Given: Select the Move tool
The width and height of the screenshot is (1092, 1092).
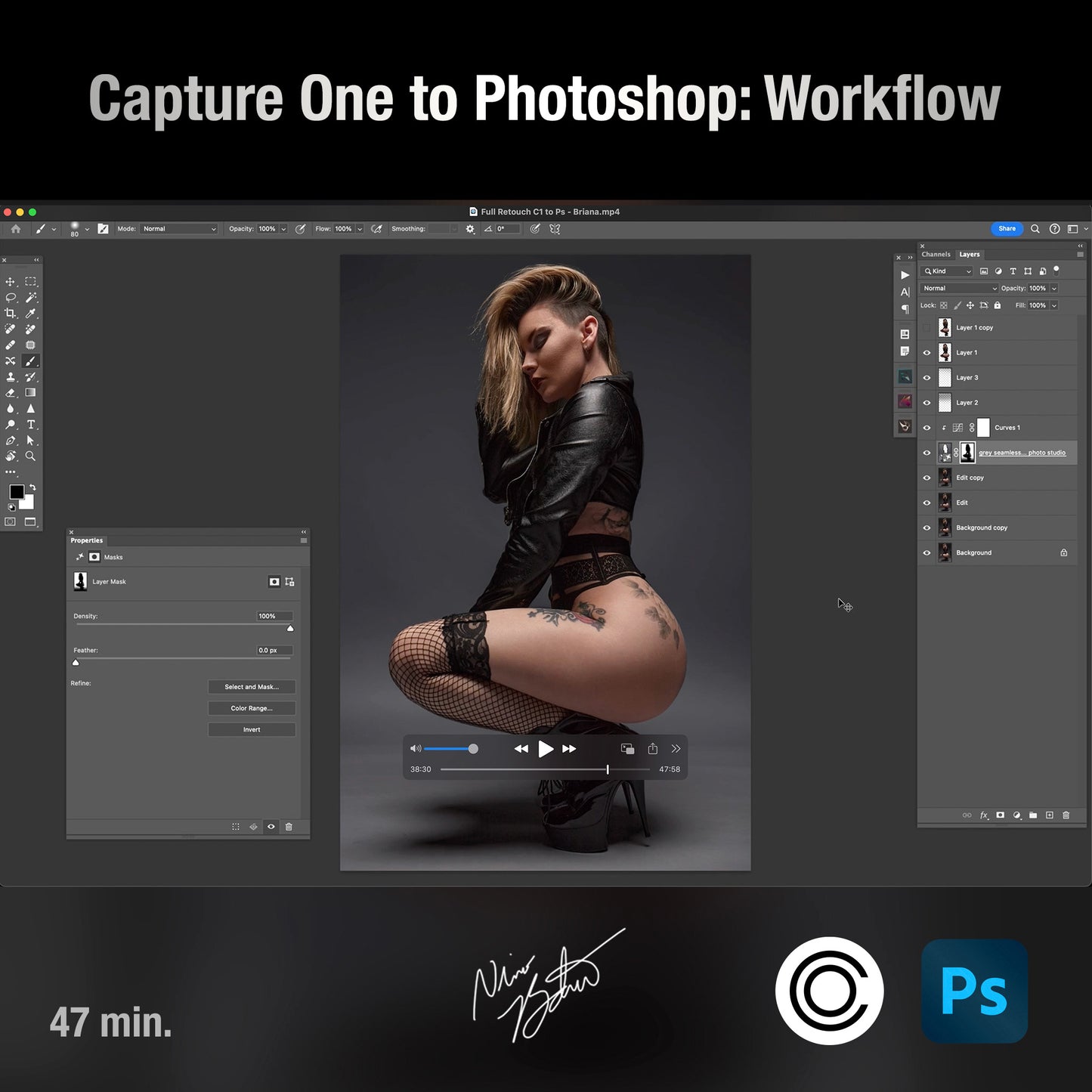Looking at the screenshot, I should (x=10, y=281).
